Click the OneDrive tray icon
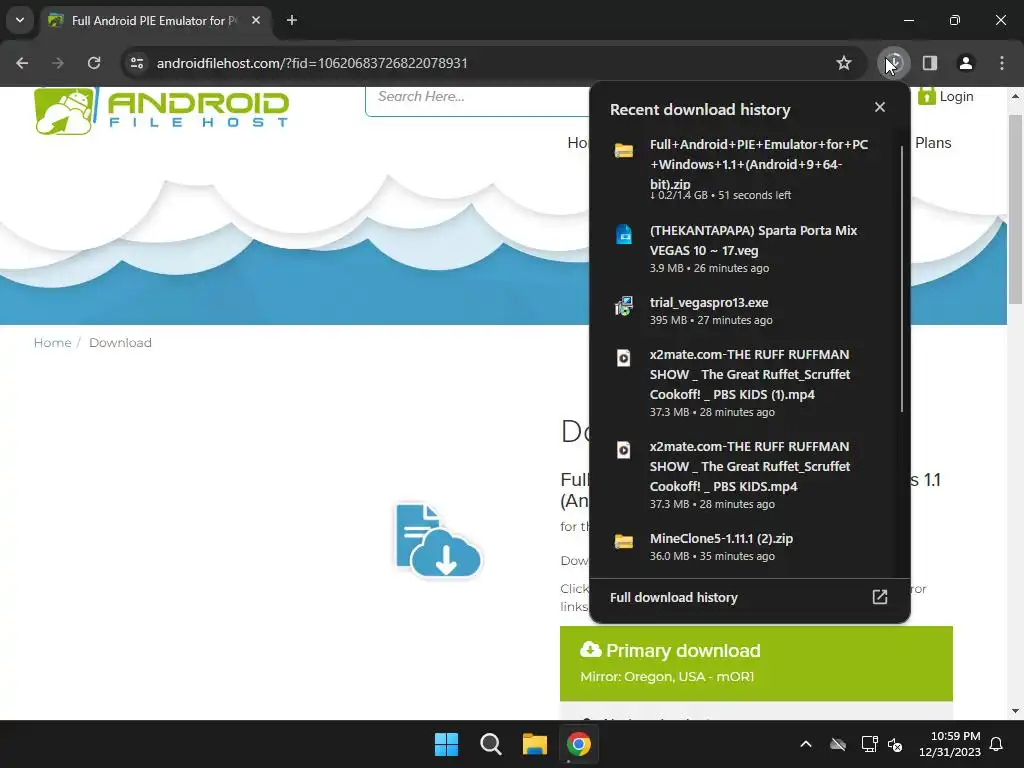Screen dimensions: 1024x768 pyautogui.click(x=838, y=744)
